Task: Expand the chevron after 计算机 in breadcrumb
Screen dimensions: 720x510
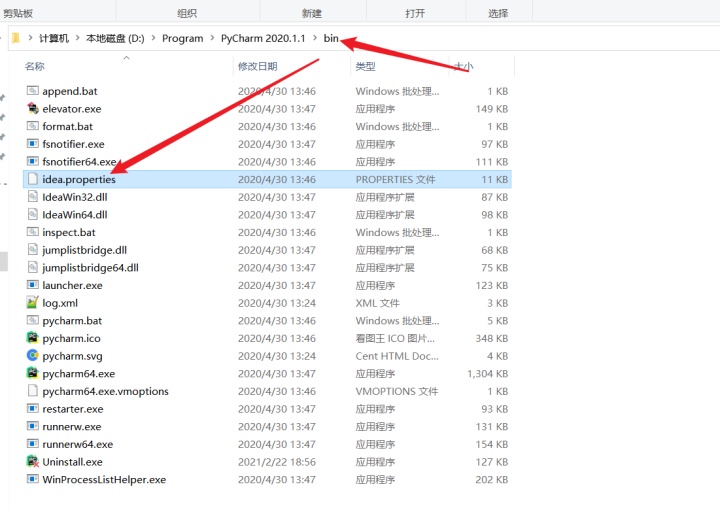Action: (x=78, y=38)
